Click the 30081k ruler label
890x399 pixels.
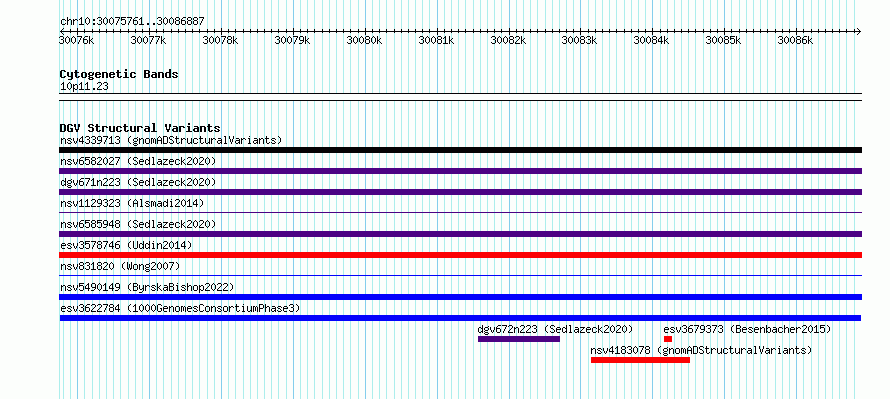(436, 40)
